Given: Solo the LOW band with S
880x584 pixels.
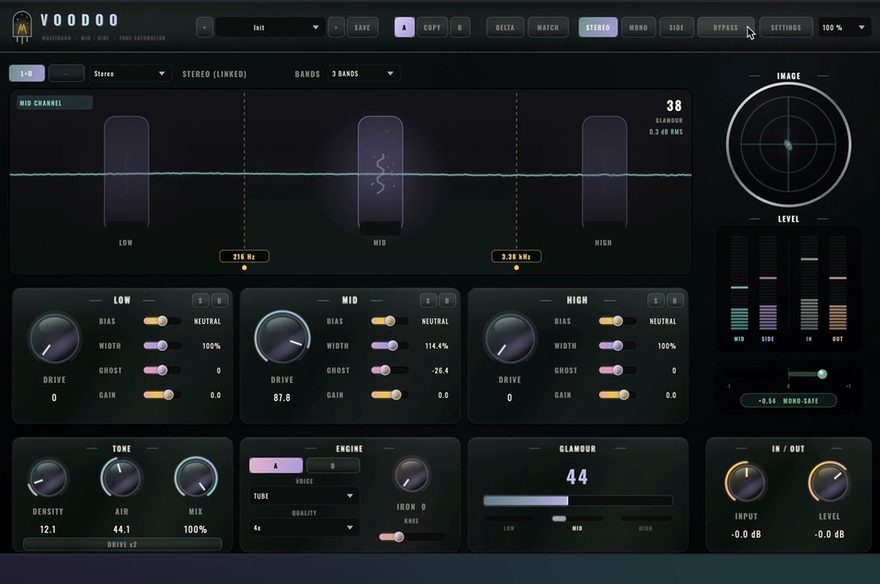Looking at the screenshot, I should point(200,301).
